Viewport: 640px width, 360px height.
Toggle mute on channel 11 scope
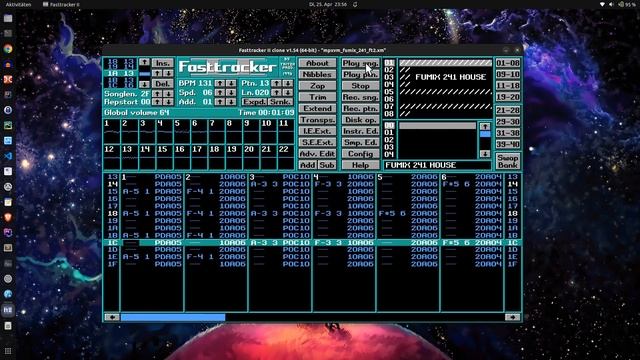(x=286, y=131)
